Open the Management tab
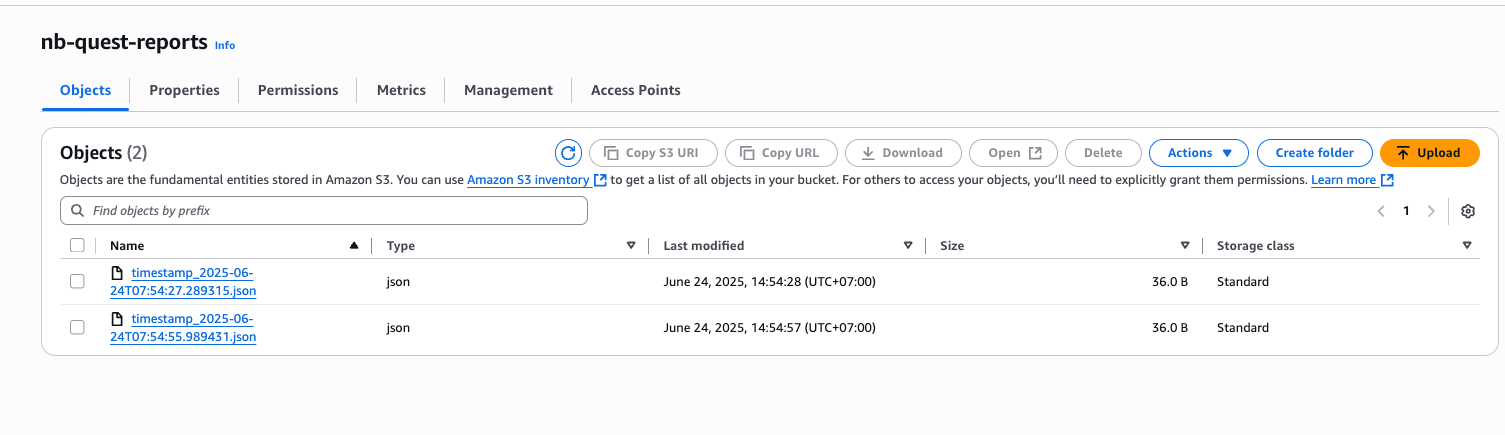Screen dimensions: 1505x435 (x=508, y=90)
